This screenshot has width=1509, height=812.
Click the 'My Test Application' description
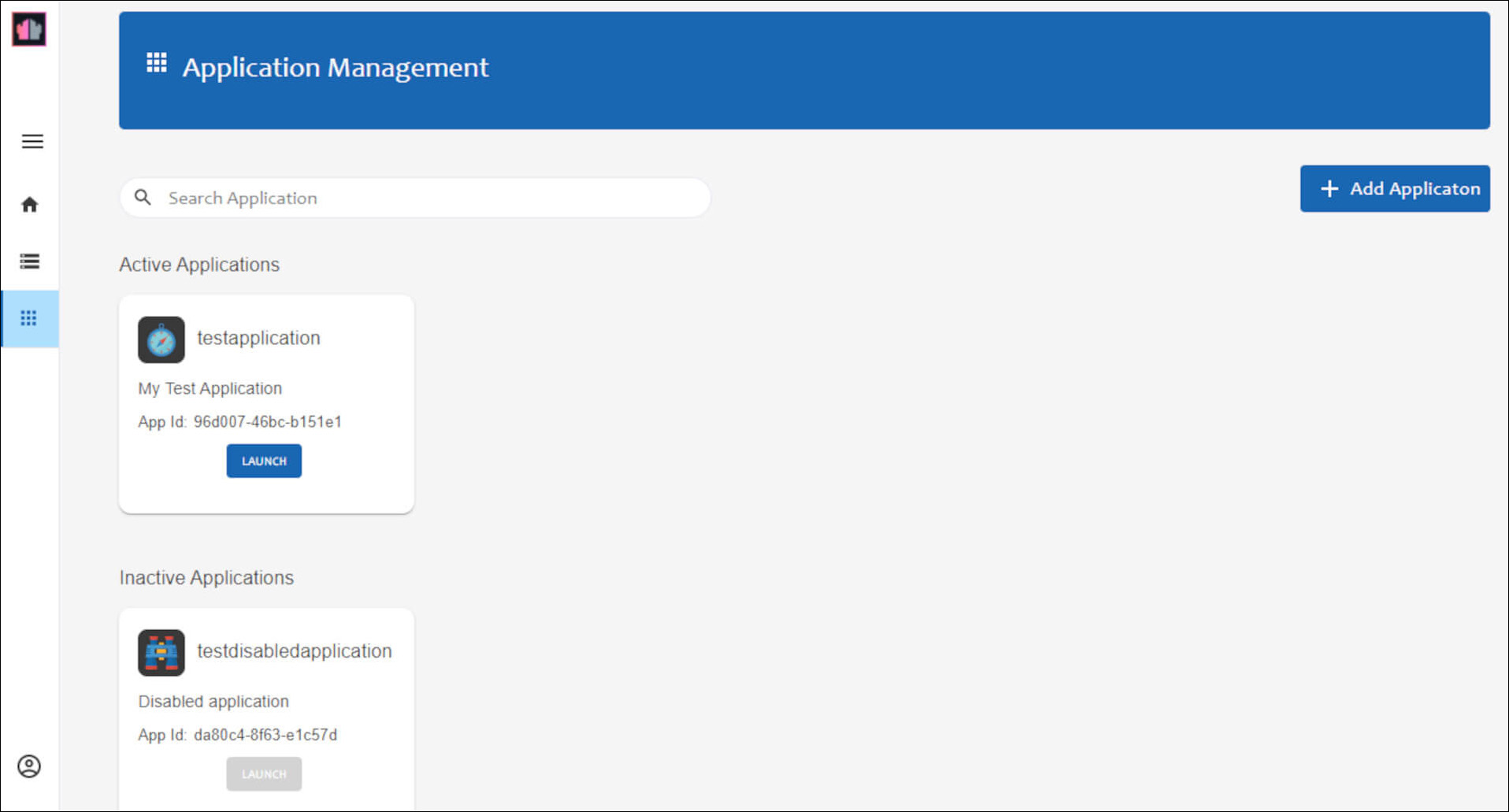(x=210, y=388)
